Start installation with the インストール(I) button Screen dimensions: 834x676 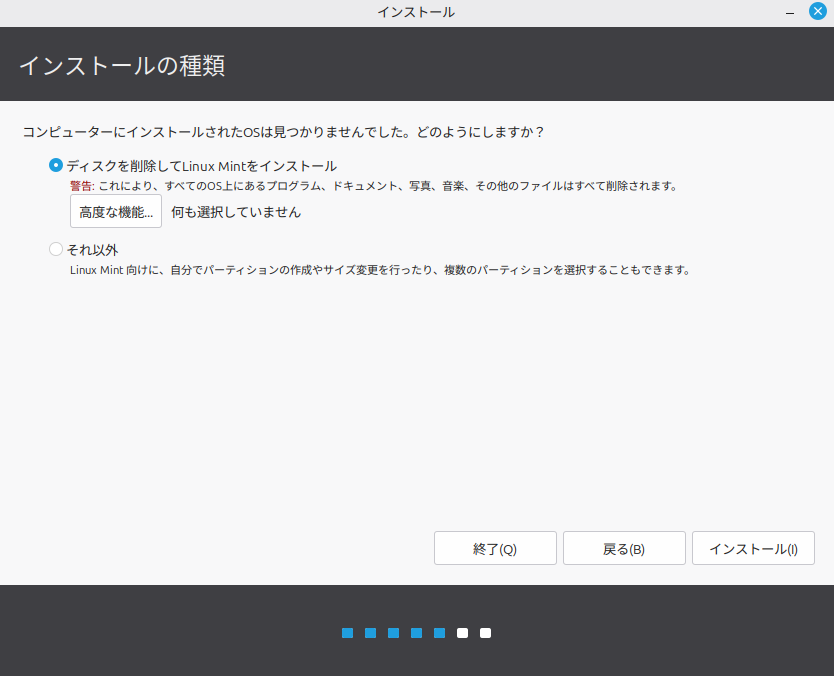tap(753, 549)
